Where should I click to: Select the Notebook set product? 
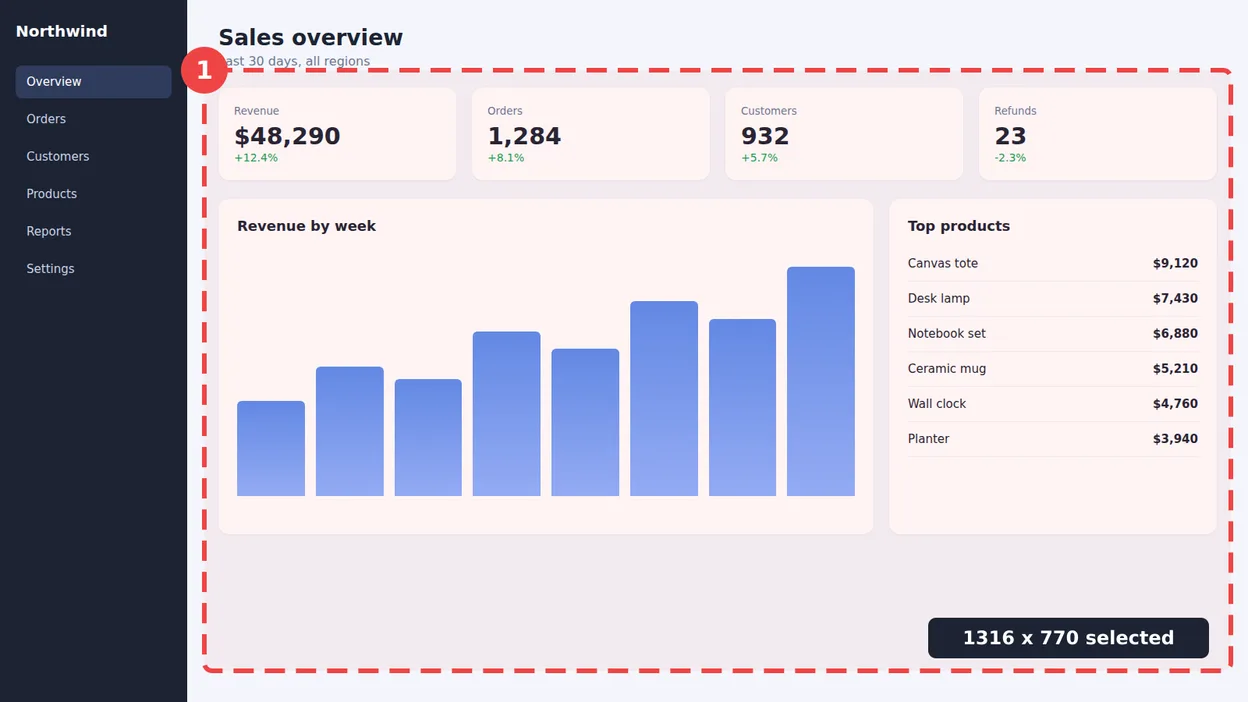coord(1053,334)
